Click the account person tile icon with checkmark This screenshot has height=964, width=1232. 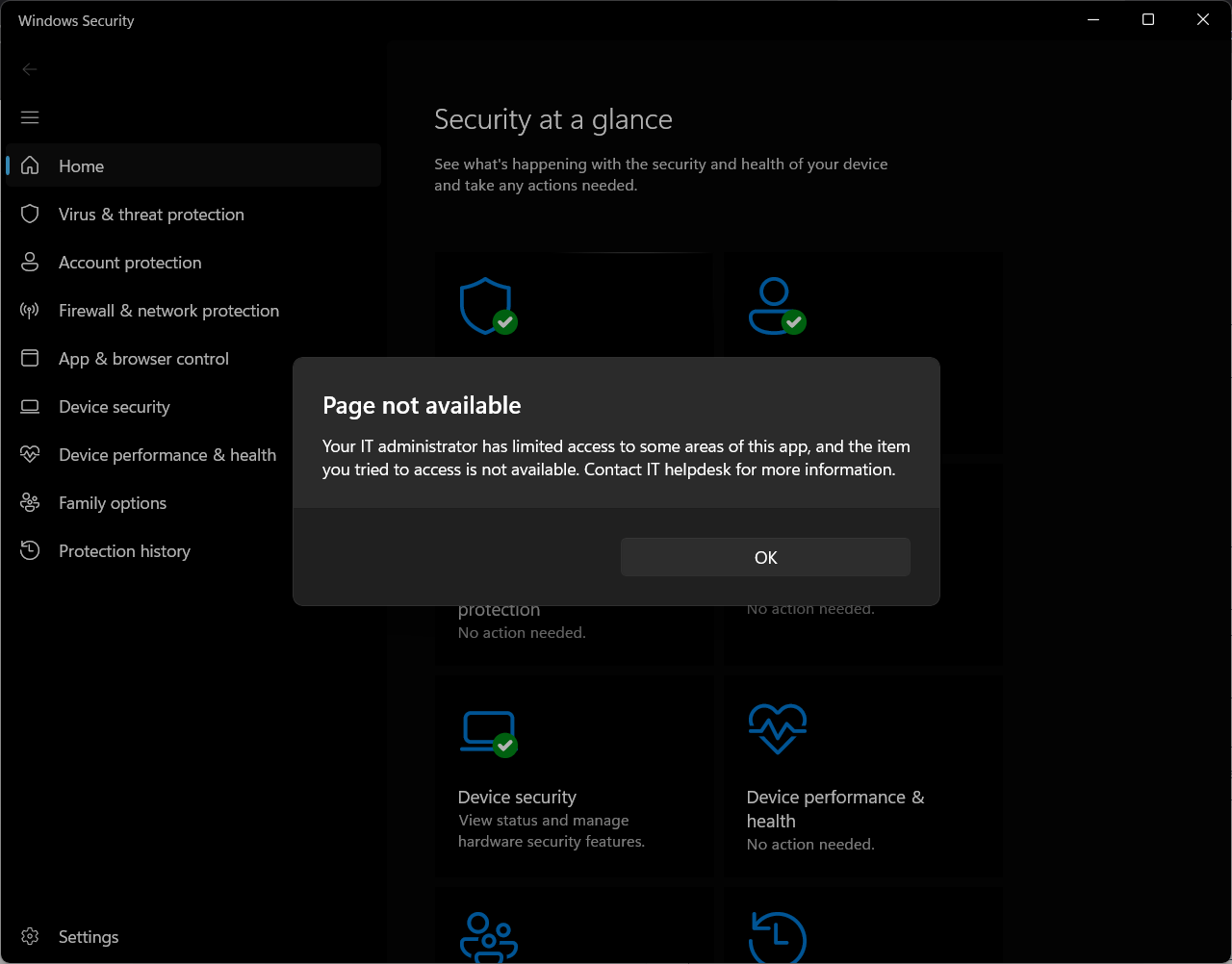pos(777,306)
